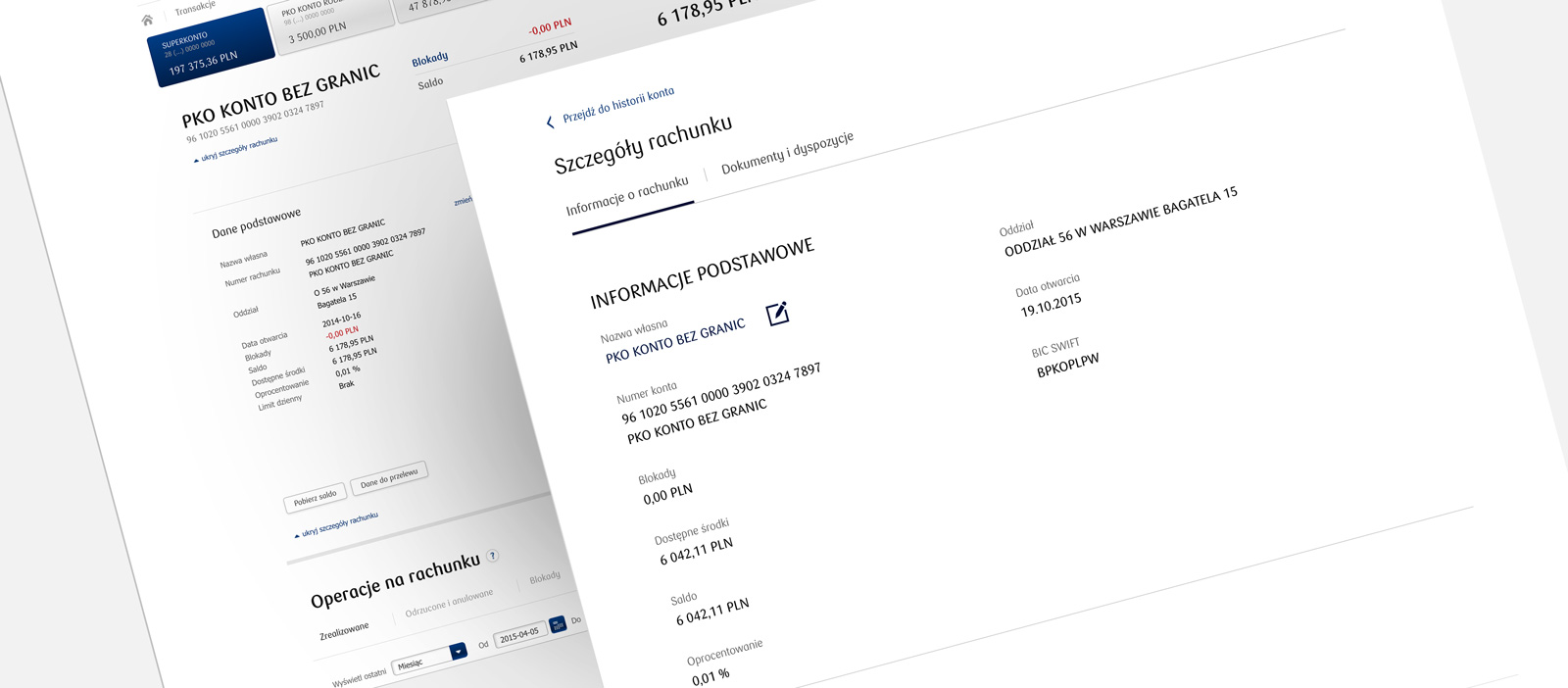The height and width of the screenshot is (688, 1568).
Task: Click the Pobierz saldo button
Action: coord(315,499)
